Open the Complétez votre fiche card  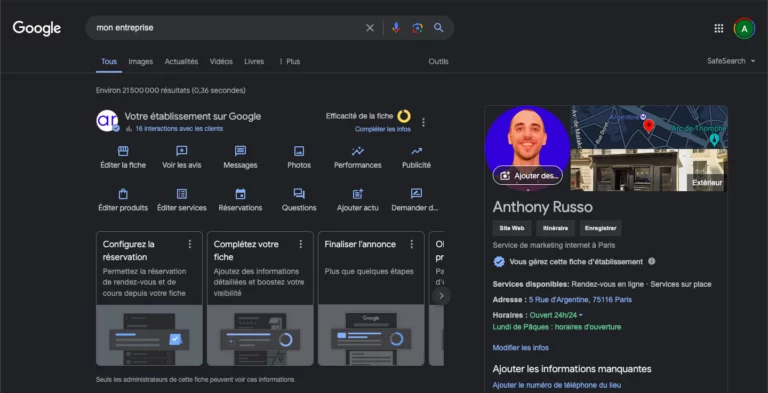(x=260, y=299)
